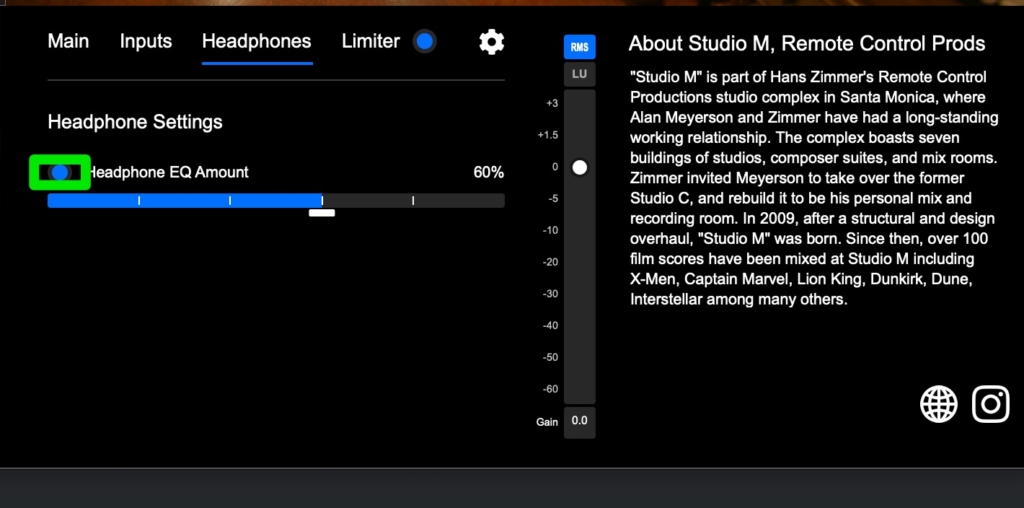Switch to the Main tab

(68, 42)
